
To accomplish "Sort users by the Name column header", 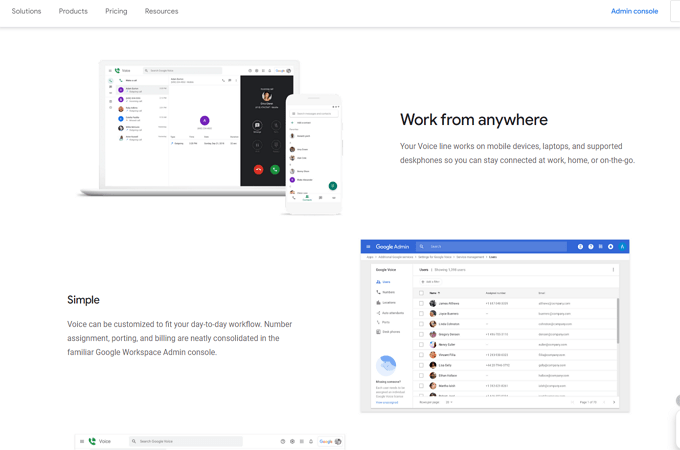I will pyautogui.click(x=435, y=293).
